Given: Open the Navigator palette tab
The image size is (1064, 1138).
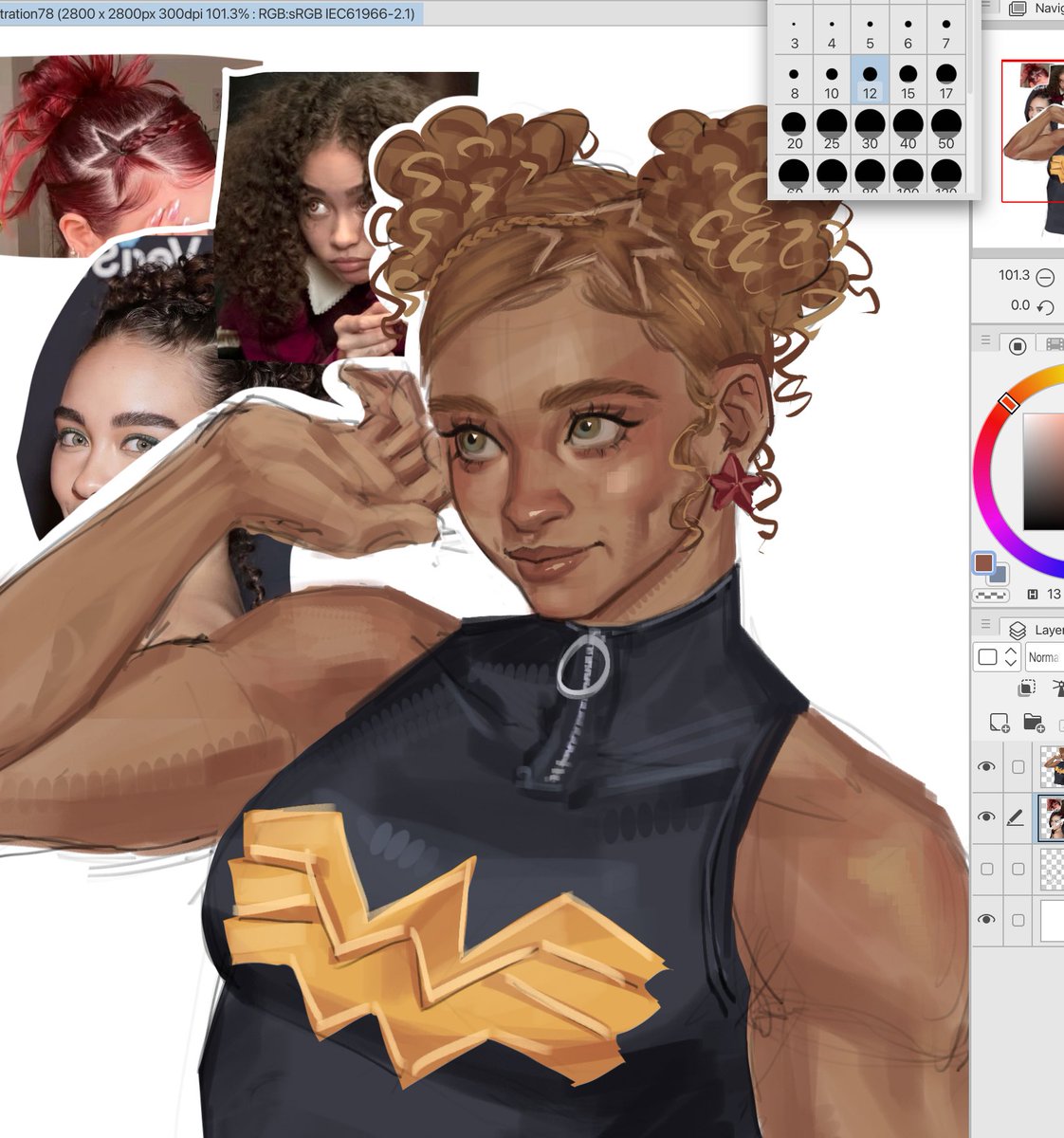Looking at the screenshot, I should click(x=1036, y=8).
